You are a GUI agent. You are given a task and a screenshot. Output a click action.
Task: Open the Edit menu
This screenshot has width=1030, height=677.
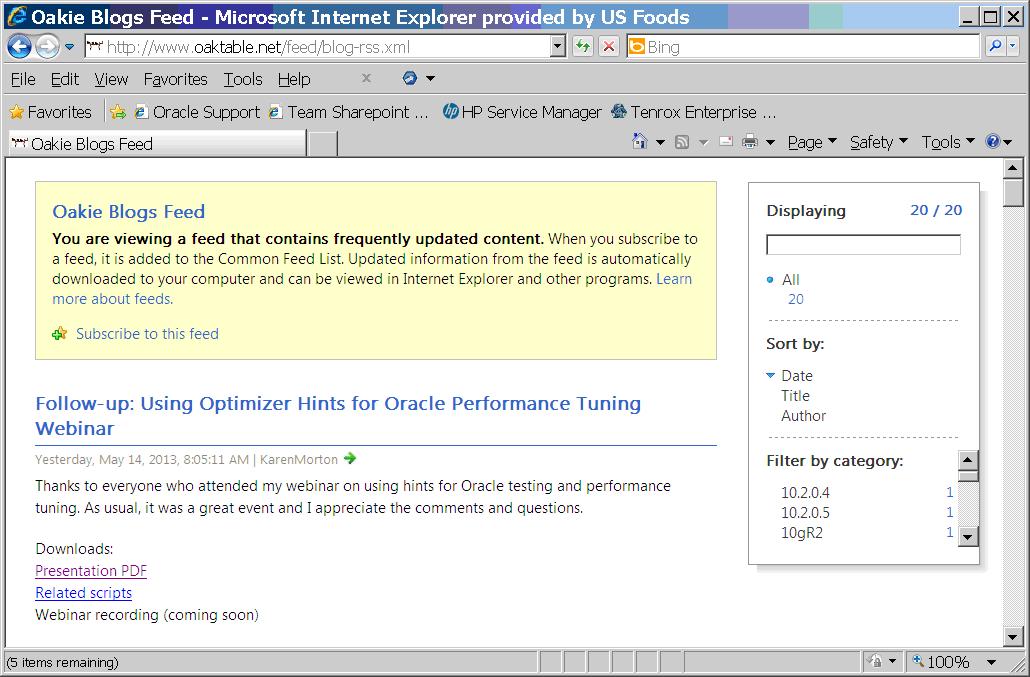pyautogui.click(x=64, y=79)
